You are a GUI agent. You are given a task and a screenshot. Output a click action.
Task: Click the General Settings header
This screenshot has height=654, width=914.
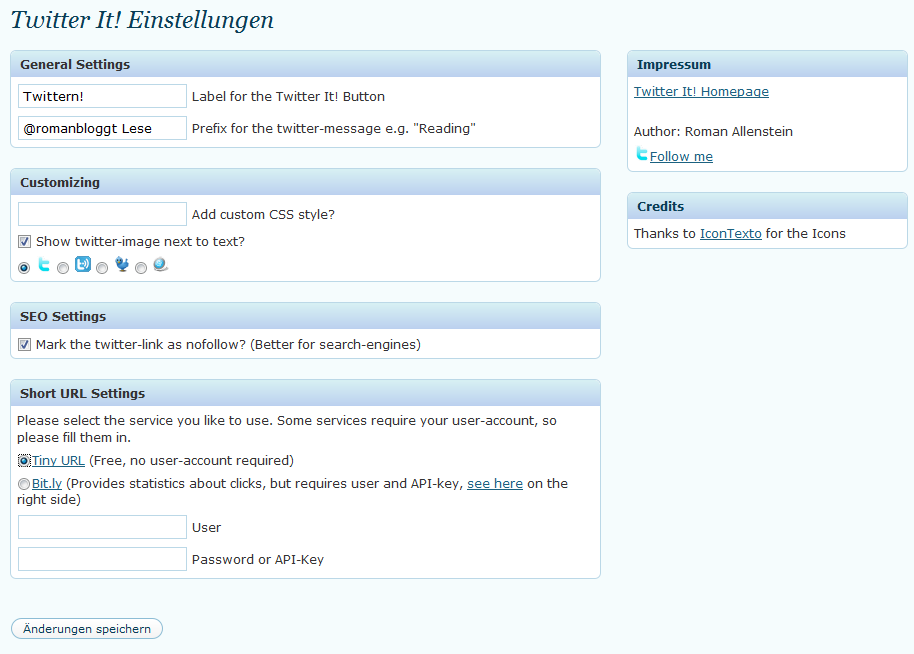[305, 64]
